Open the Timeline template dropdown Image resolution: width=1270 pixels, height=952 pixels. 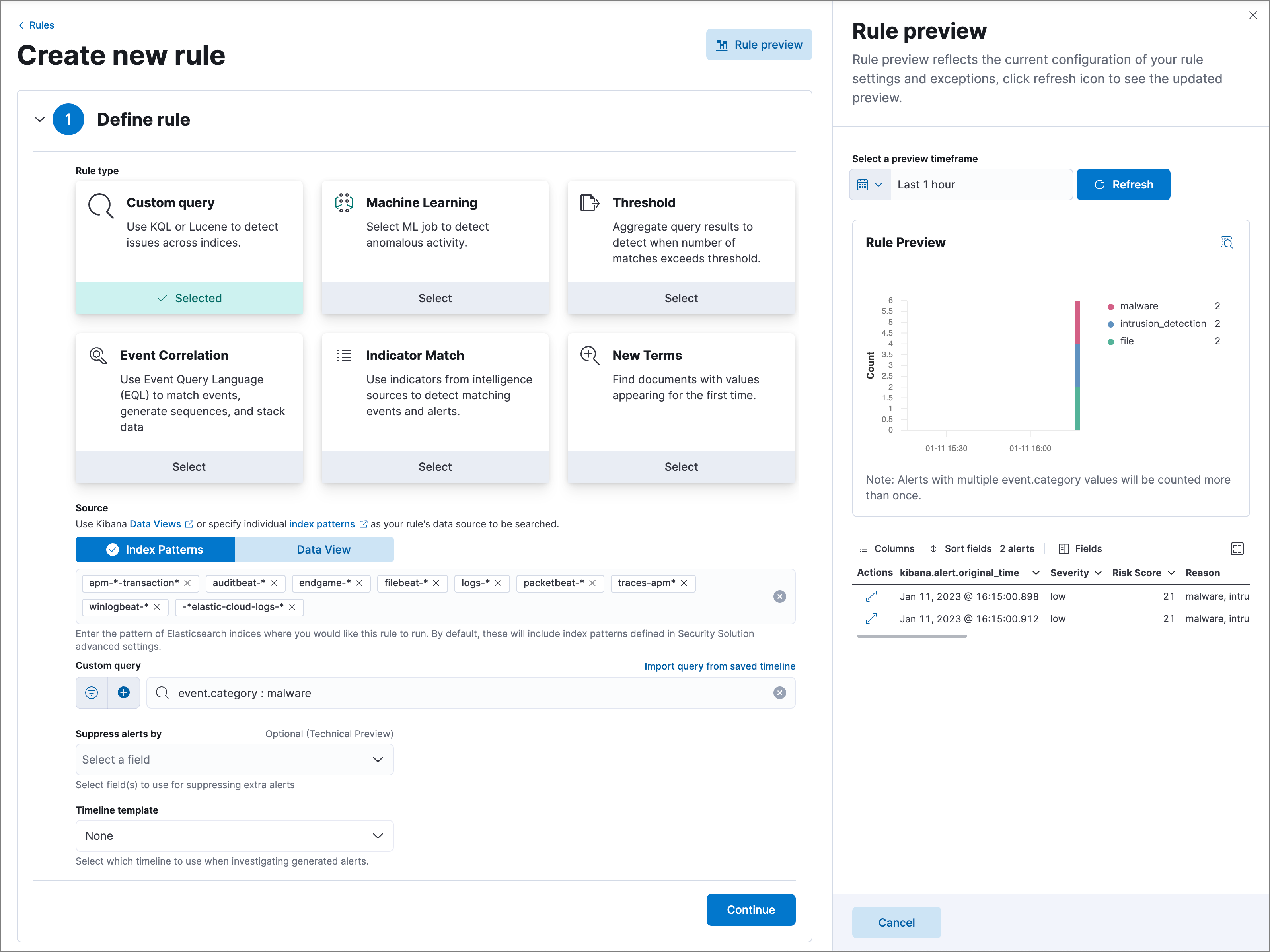[x=234, y=835]
